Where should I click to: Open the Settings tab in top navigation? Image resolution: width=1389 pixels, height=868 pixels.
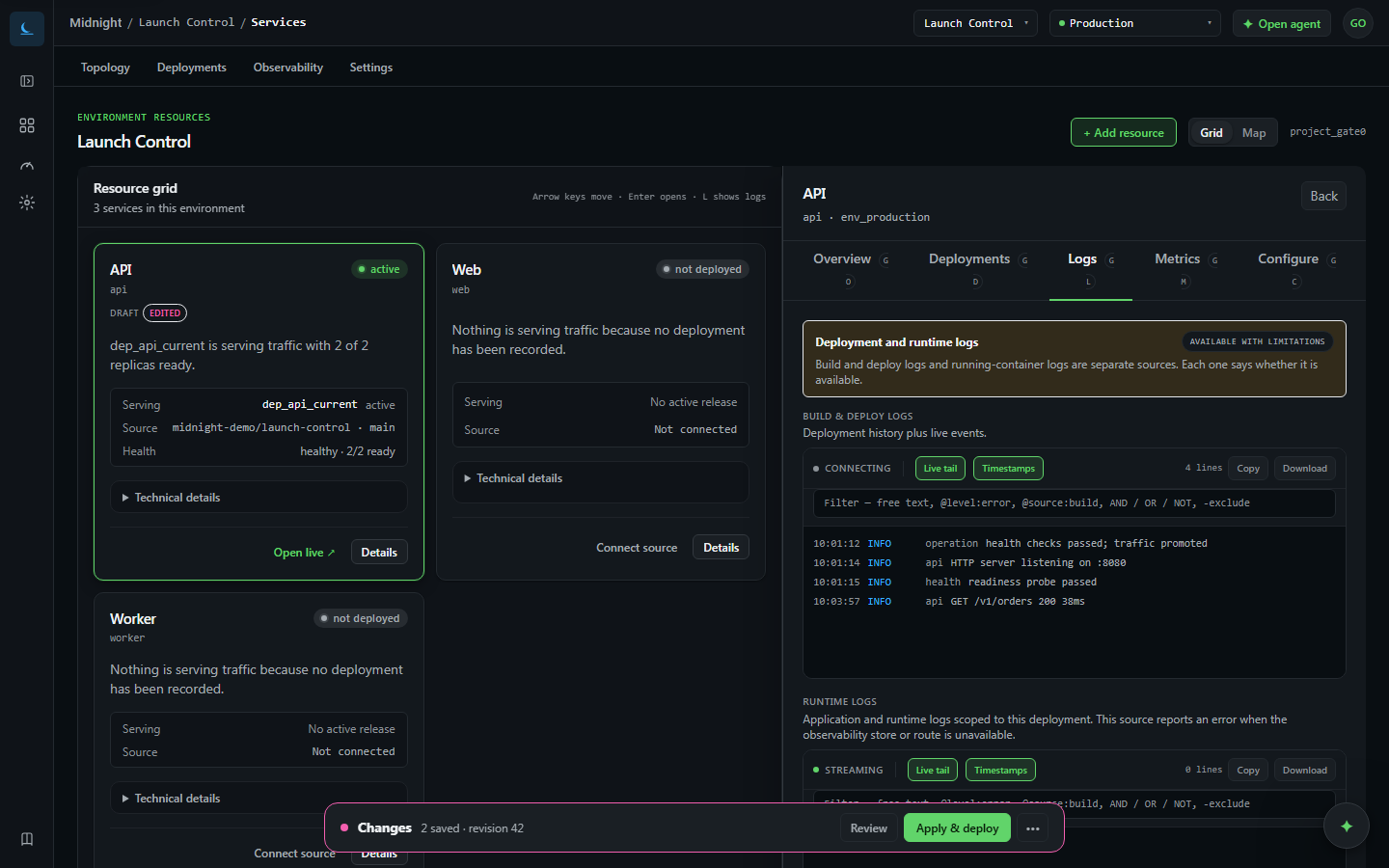click(371, 68)
